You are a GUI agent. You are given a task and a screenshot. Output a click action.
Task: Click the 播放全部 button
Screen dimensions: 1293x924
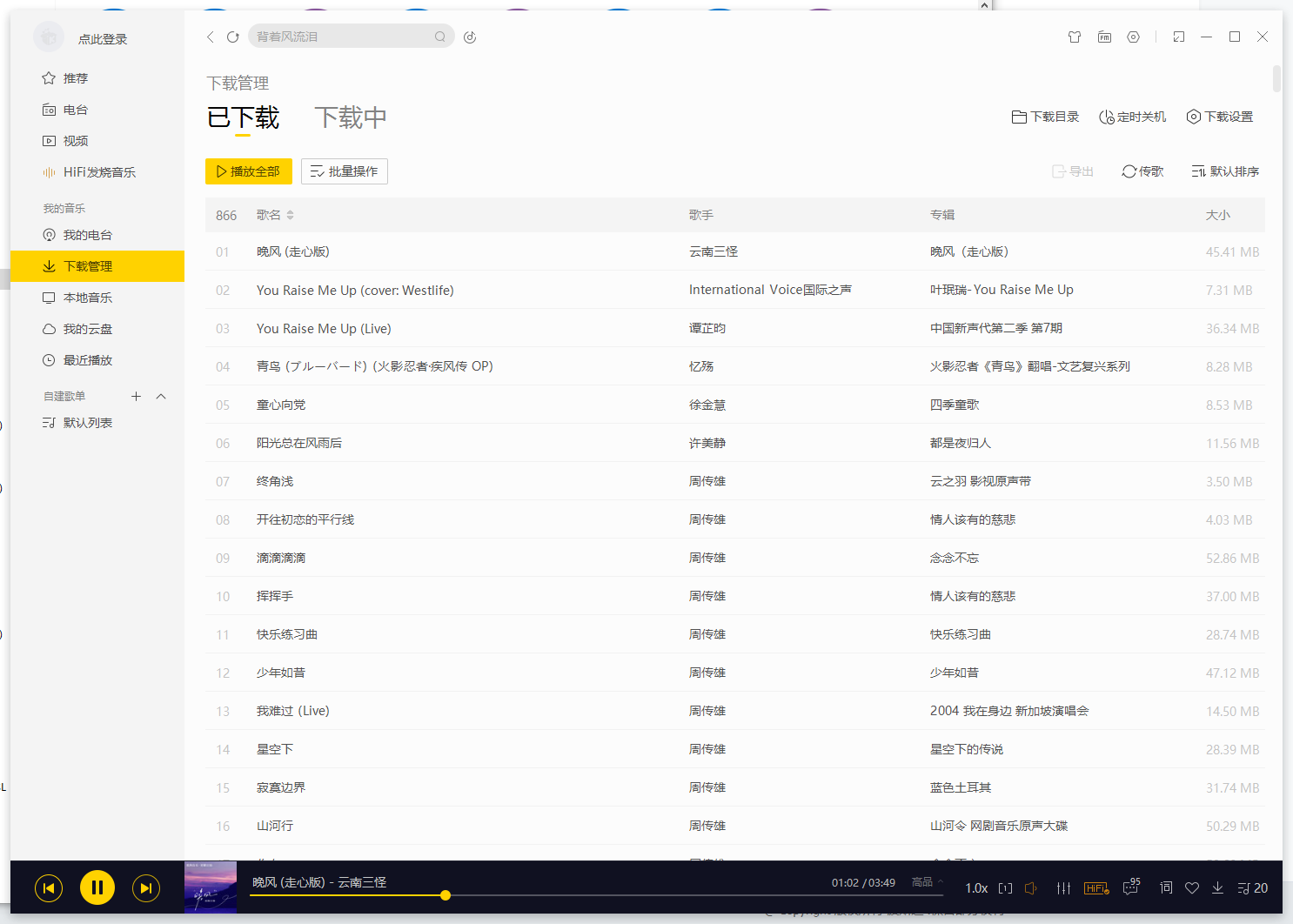[249, 171]
